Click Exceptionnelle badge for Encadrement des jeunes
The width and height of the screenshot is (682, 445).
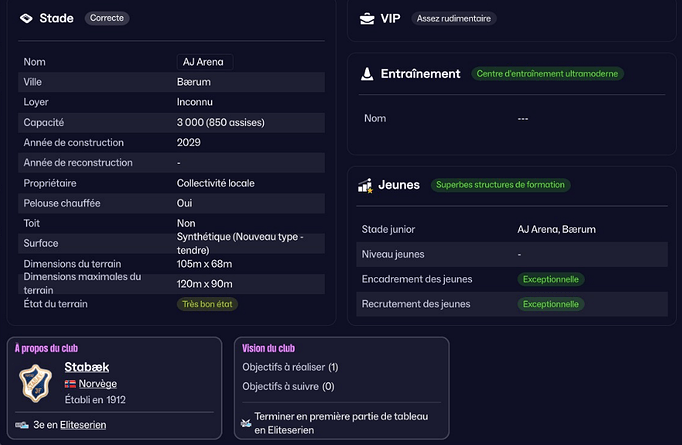(551, 279)
